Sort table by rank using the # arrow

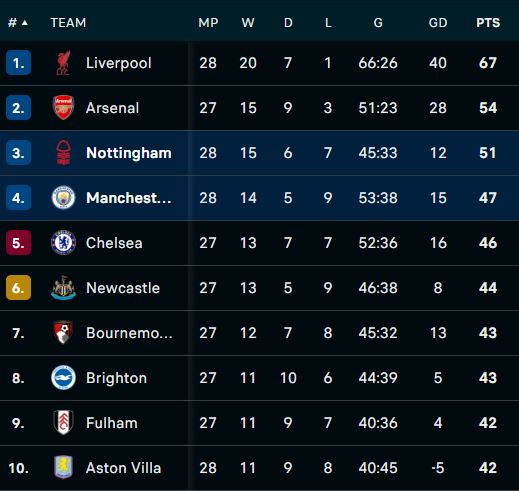(18, 23)
